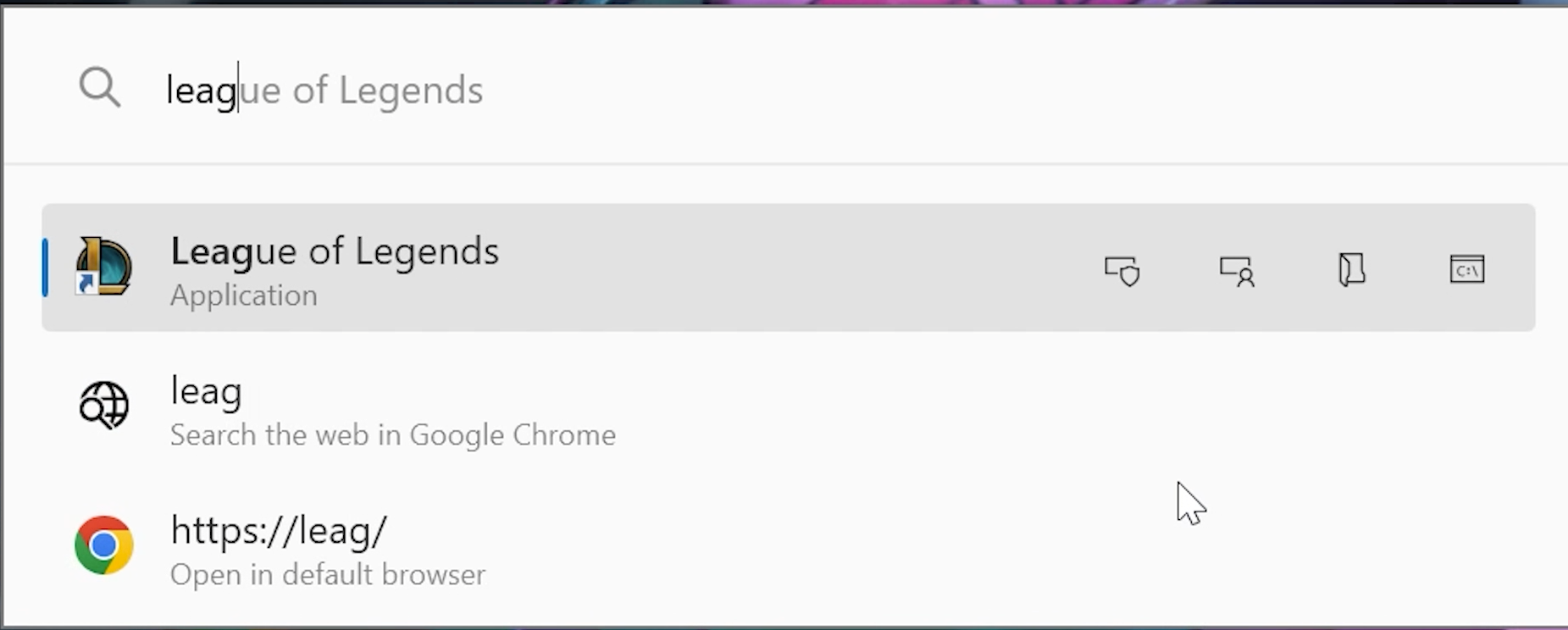Viewport: 1568px width, 630px height.
Task: Click the 'Application' subtitle under League of Legends
Action: pyautogui.click(x=244, y=296)
